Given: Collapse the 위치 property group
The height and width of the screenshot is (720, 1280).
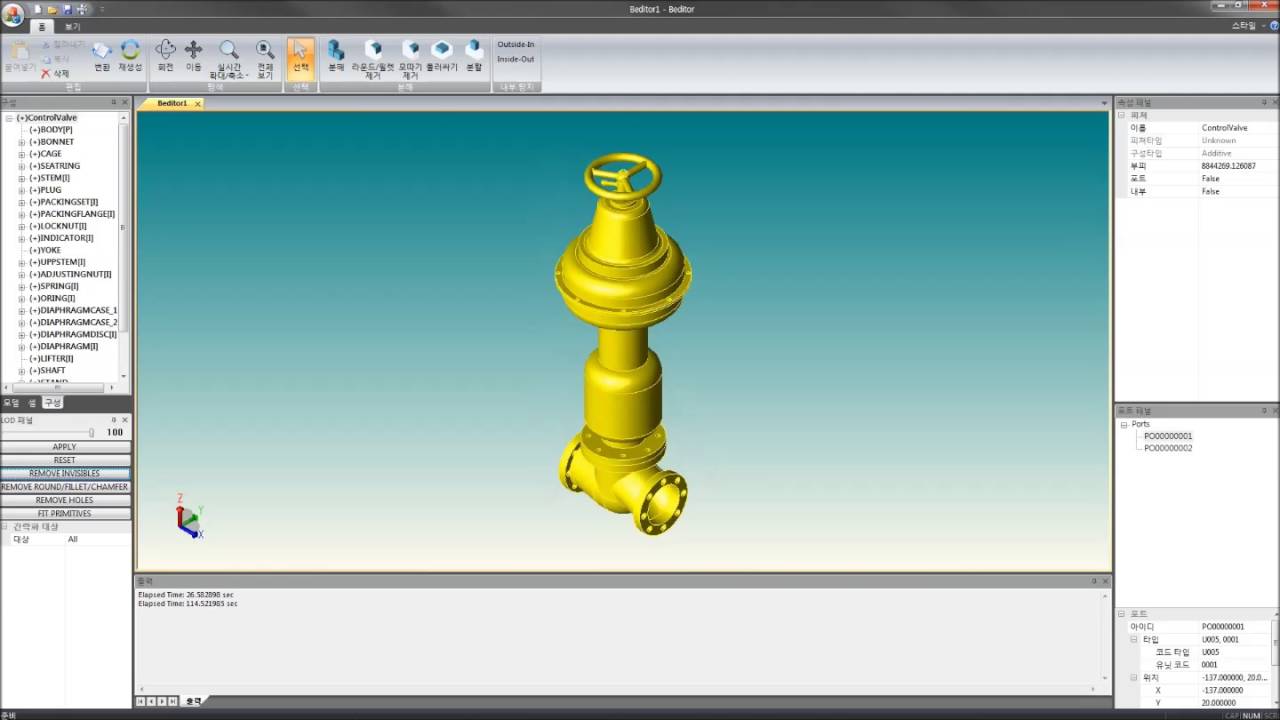Looking at the screenshot, I should (1134, 677).
